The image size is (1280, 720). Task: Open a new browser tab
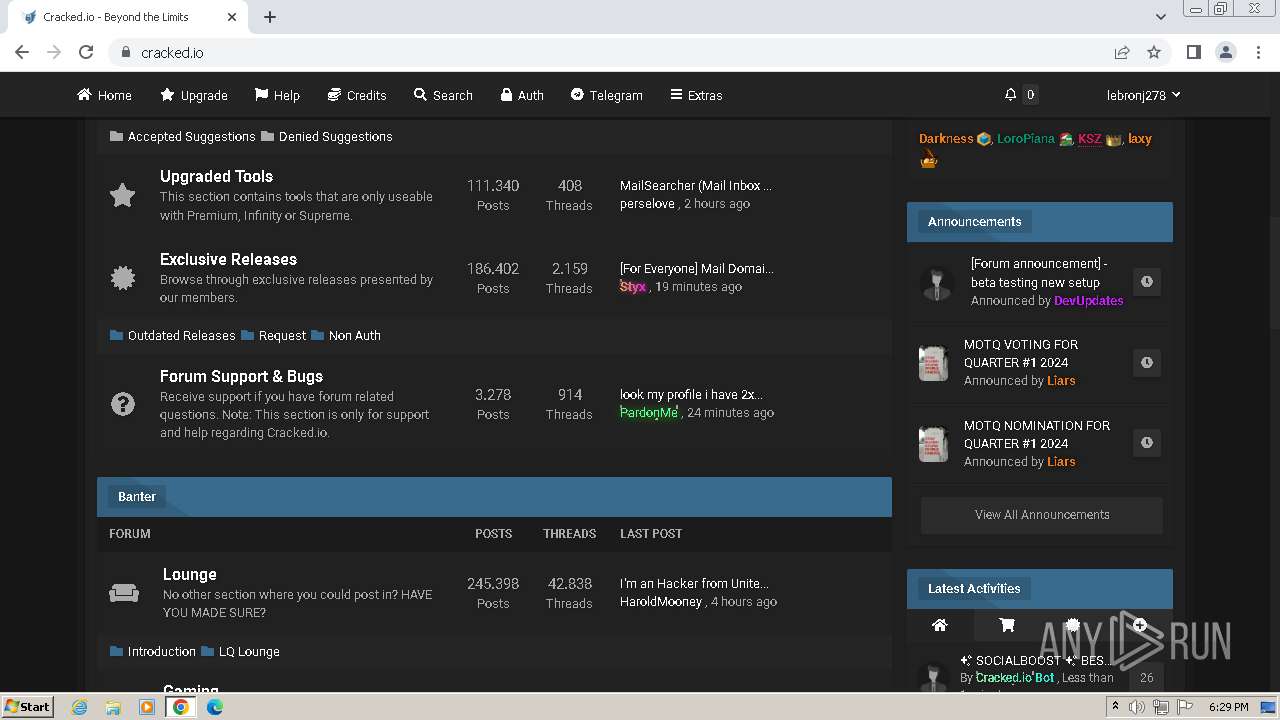[270, 17]
